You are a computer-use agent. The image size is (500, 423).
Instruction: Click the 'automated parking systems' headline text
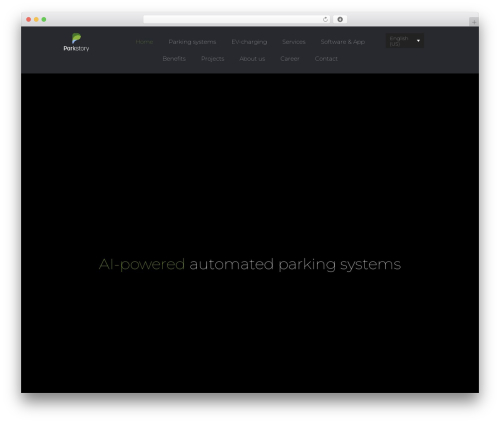[x=295, y=265]
